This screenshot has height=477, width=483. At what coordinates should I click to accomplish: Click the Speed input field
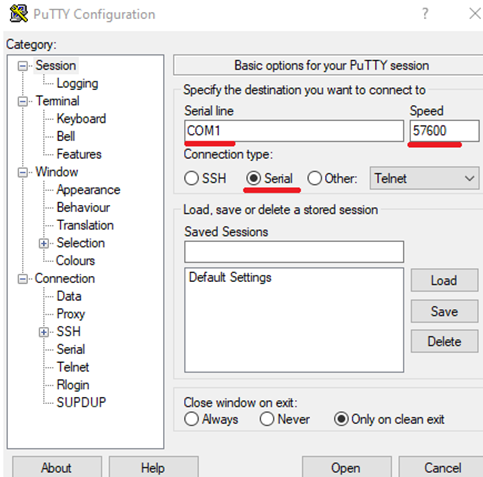click(444, 131)
